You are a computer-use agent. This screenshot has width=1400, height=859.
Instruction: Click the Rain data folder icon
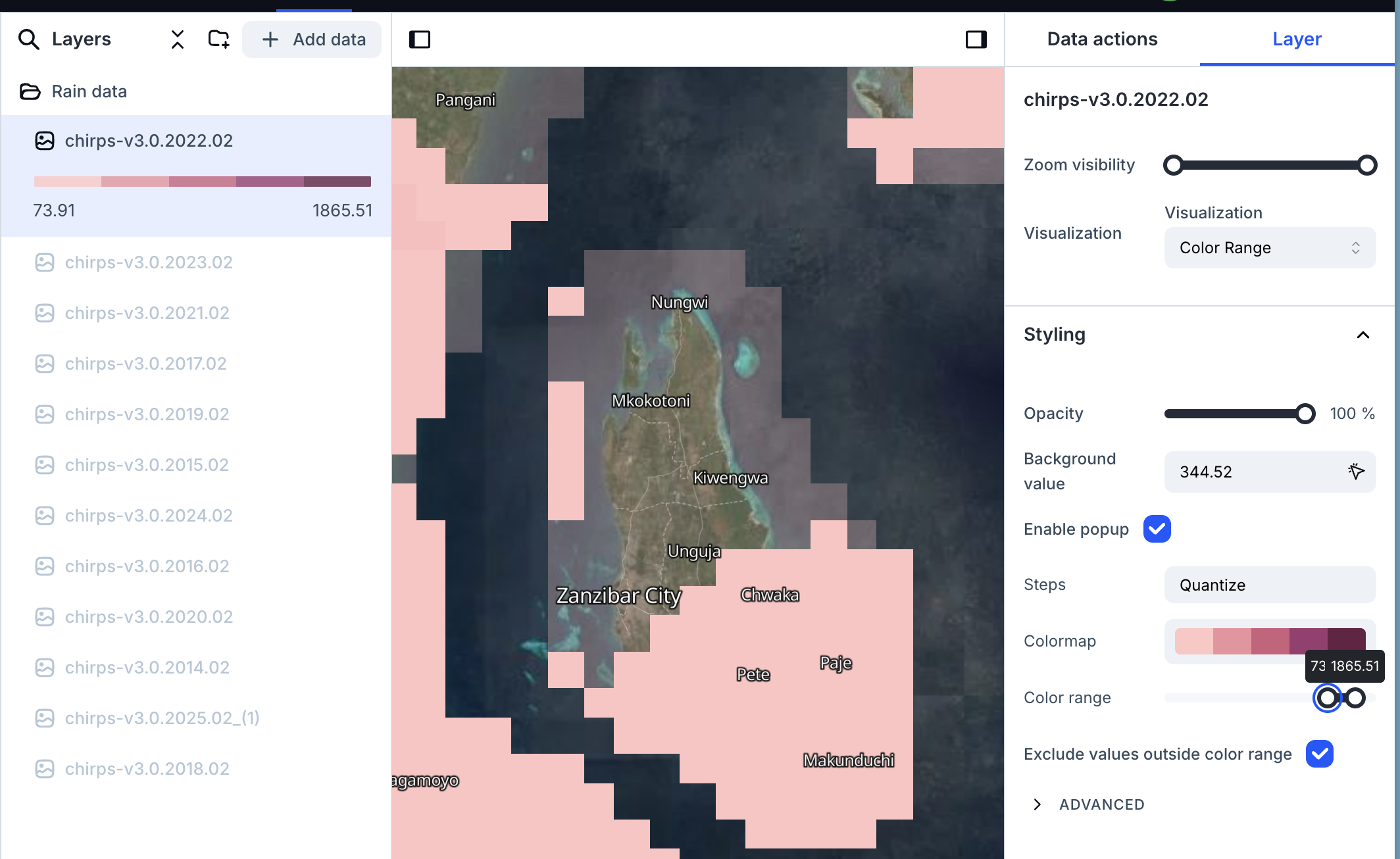[31, 91]
